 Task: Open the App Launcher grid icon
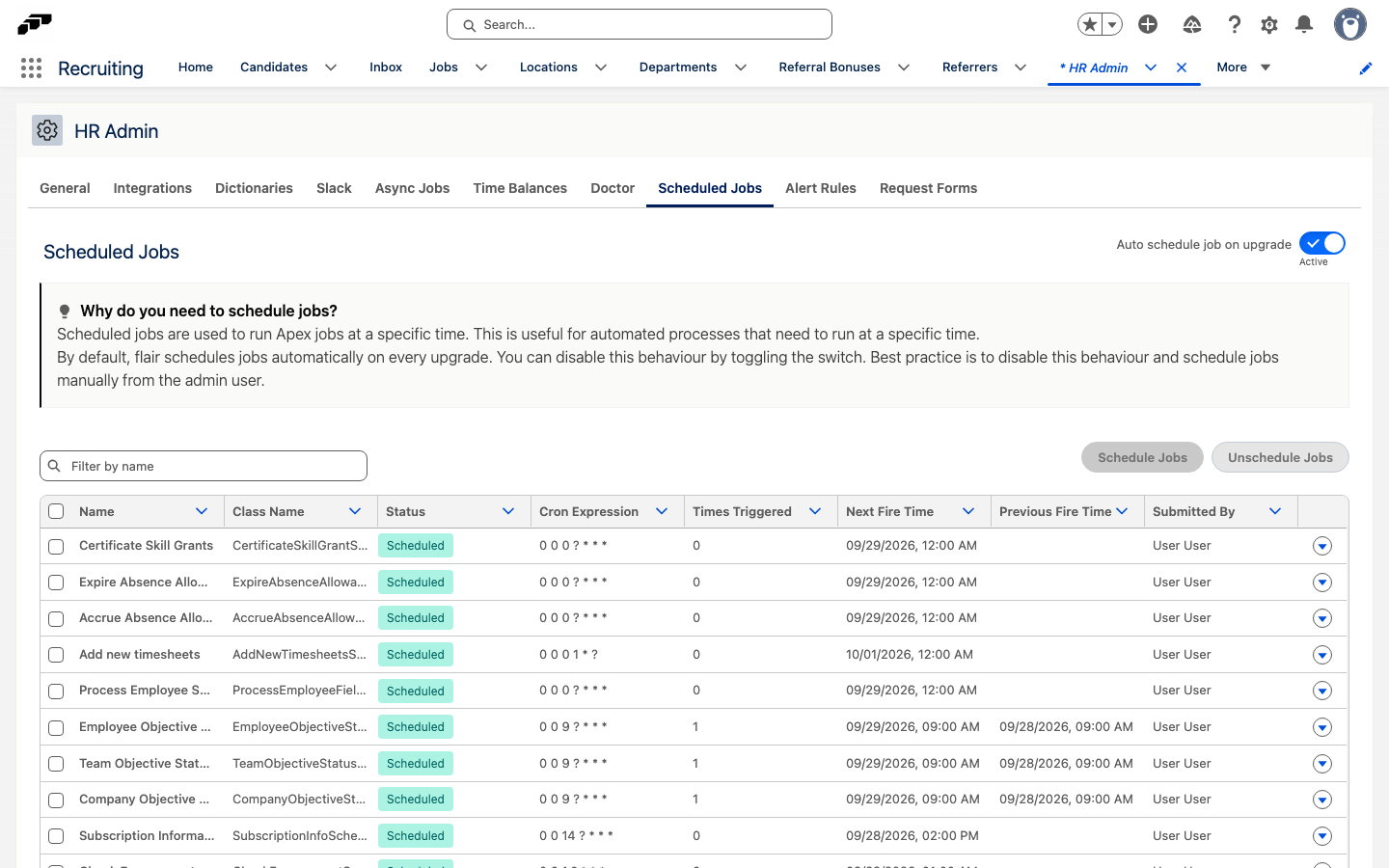pyautogui.click(x=31, y=68)
